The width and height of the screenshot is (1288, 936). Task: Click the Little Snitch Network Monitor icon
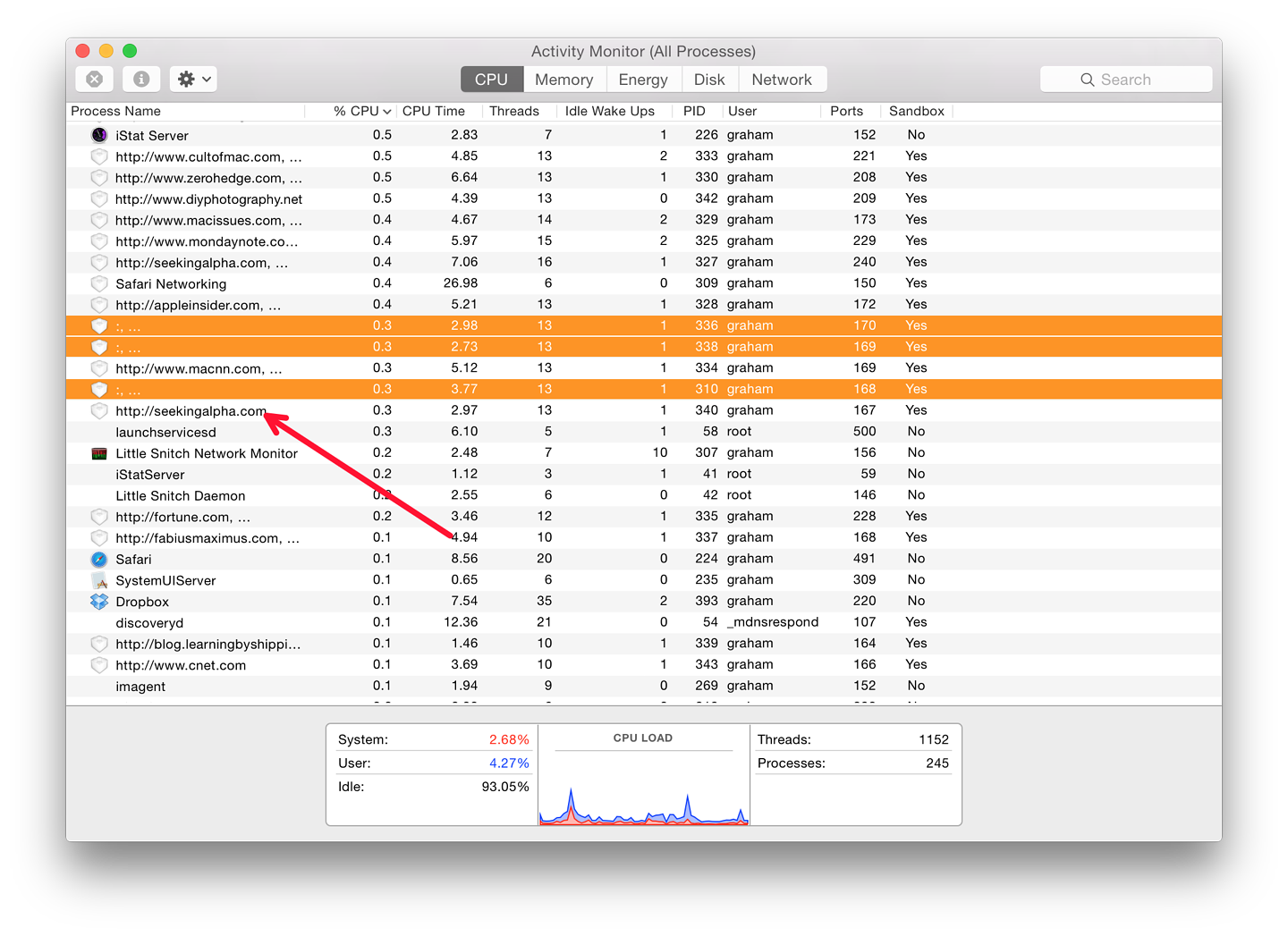[x=99, y=453]
